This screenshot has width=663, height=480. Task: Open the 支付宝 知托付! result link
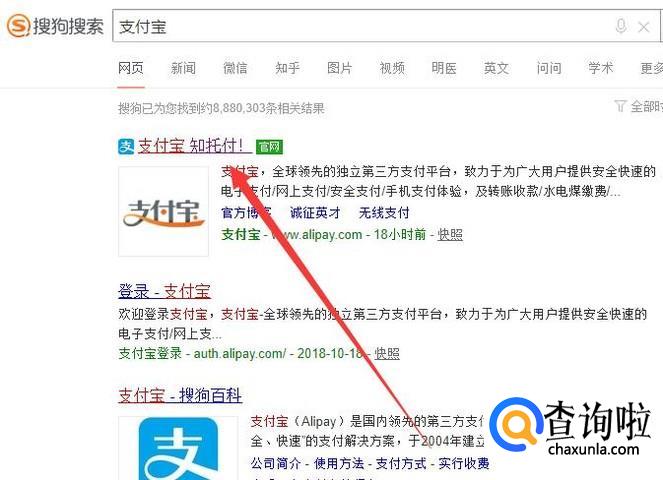[192, 146]
